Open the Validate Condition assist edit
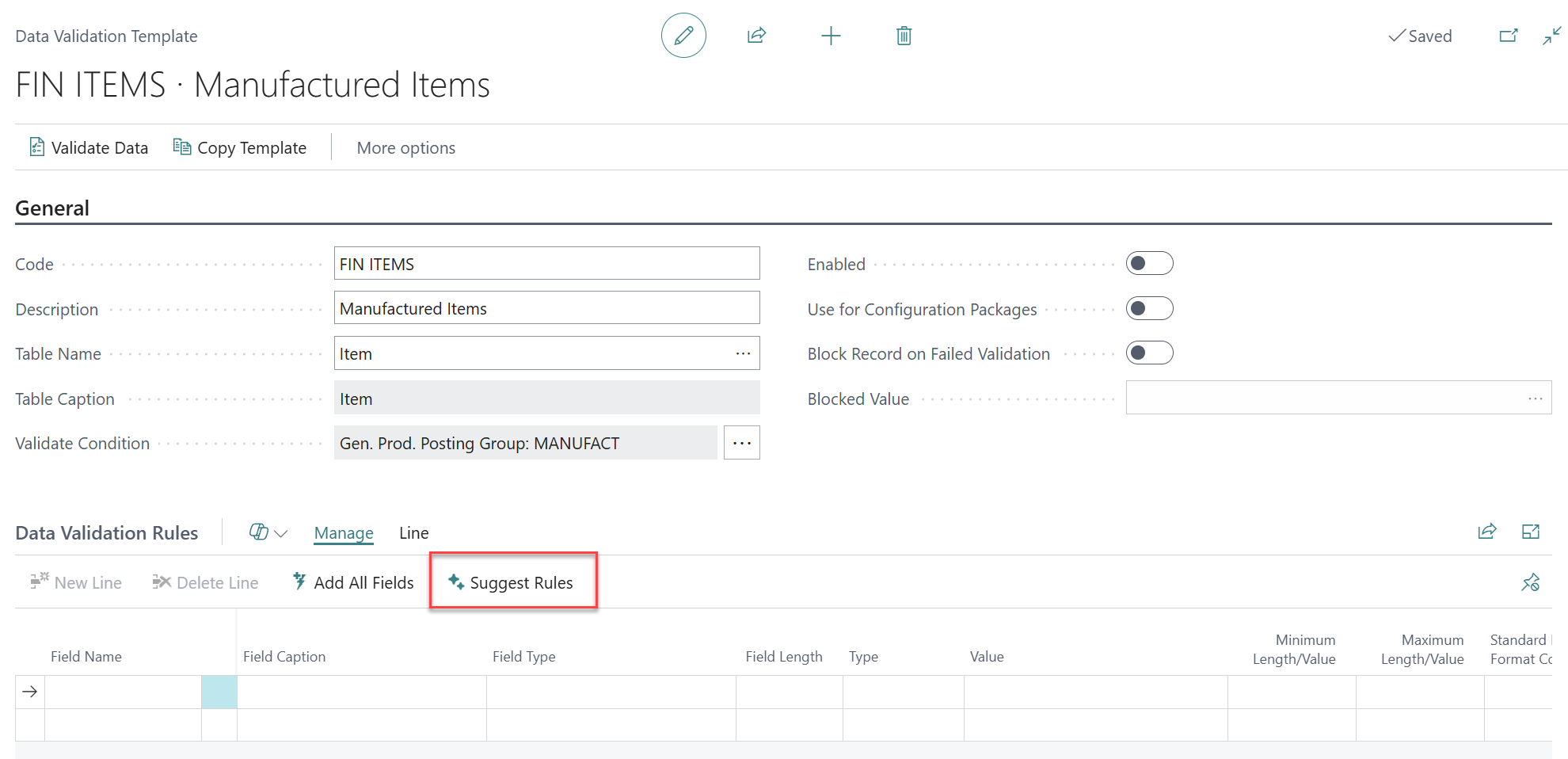The height and width of the screenshot is (759, 1568). (x=741, y=442)
